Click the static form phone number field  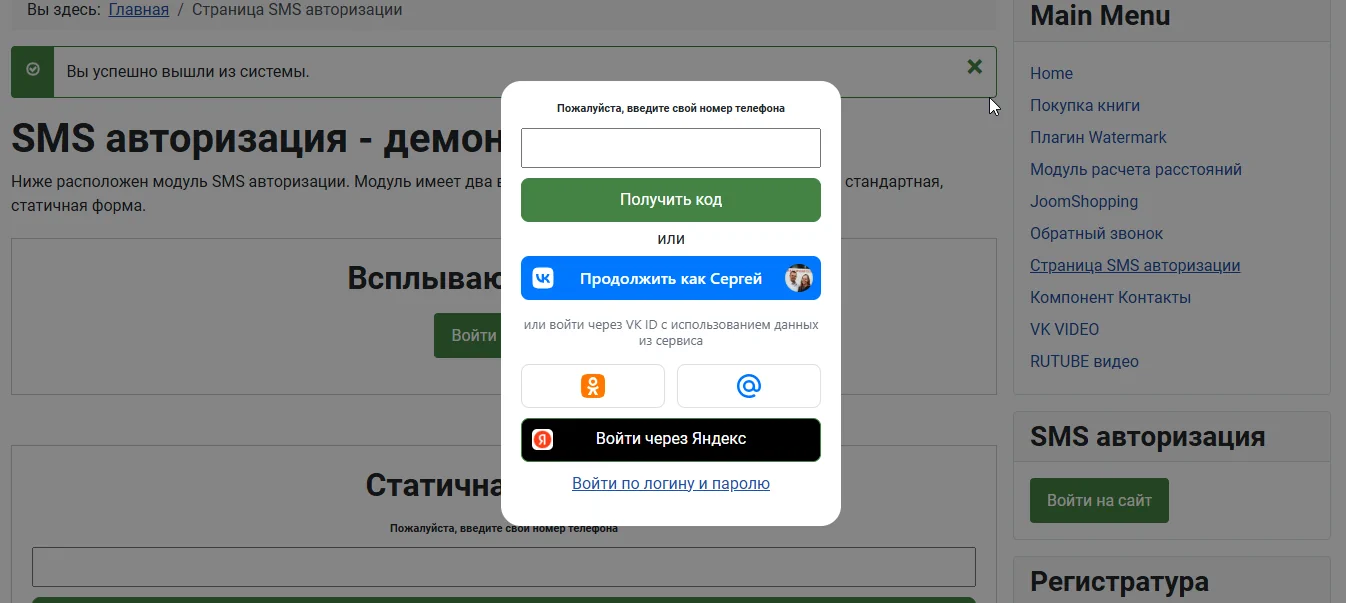504,567
